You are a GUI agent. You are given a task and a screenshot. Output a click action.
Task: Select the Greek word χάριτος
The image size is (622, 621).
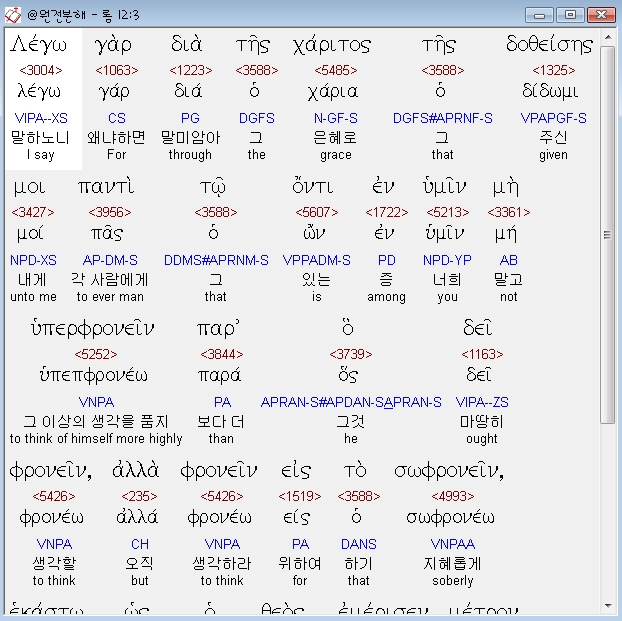click(332, 46)
